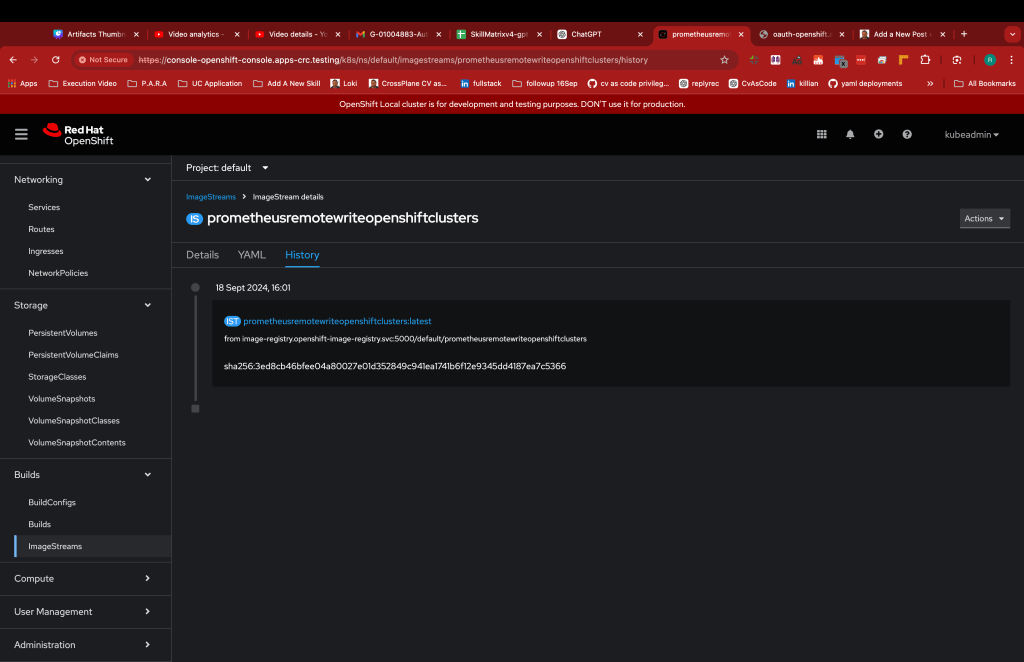Click the Not Secure site info badge
The height and width of the screenshot is (662, 1024).
pyautogui.click(x=103, y=59)
